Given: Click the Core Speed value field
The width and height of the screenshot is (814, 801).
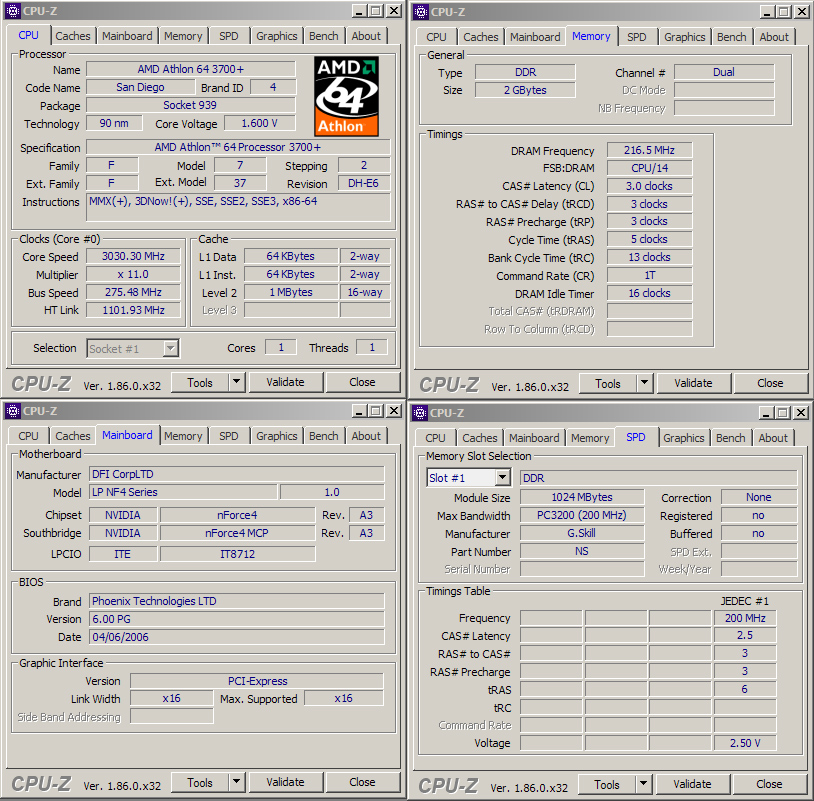Looking at the screenshot, I should point(133,256).
